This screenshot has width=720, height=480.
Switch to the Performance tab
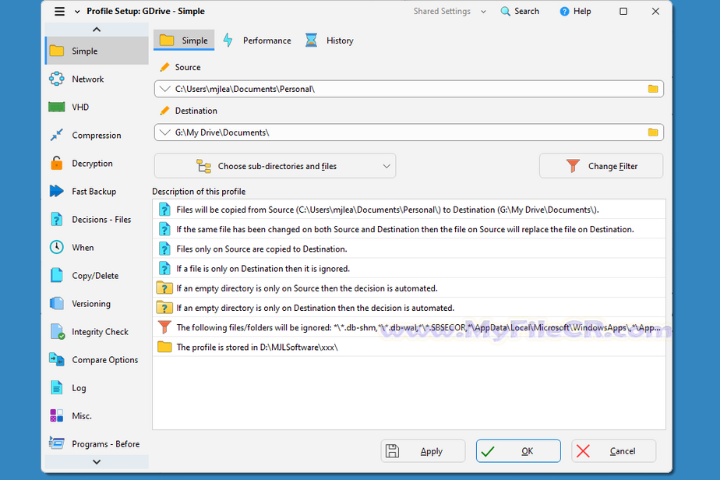(x=257, y=40)
